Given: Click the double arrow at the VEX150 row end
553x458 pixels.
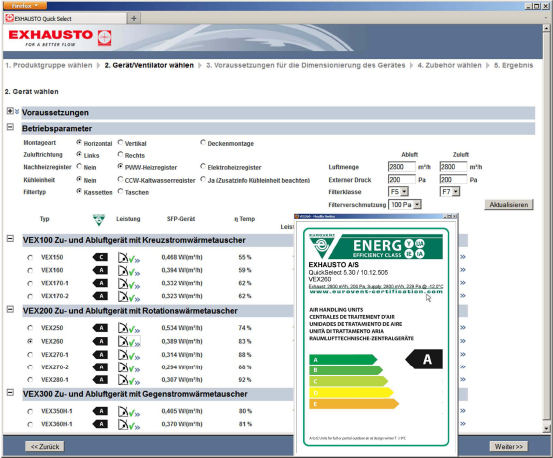Looking at the screenshot, I should pos(463,257).
